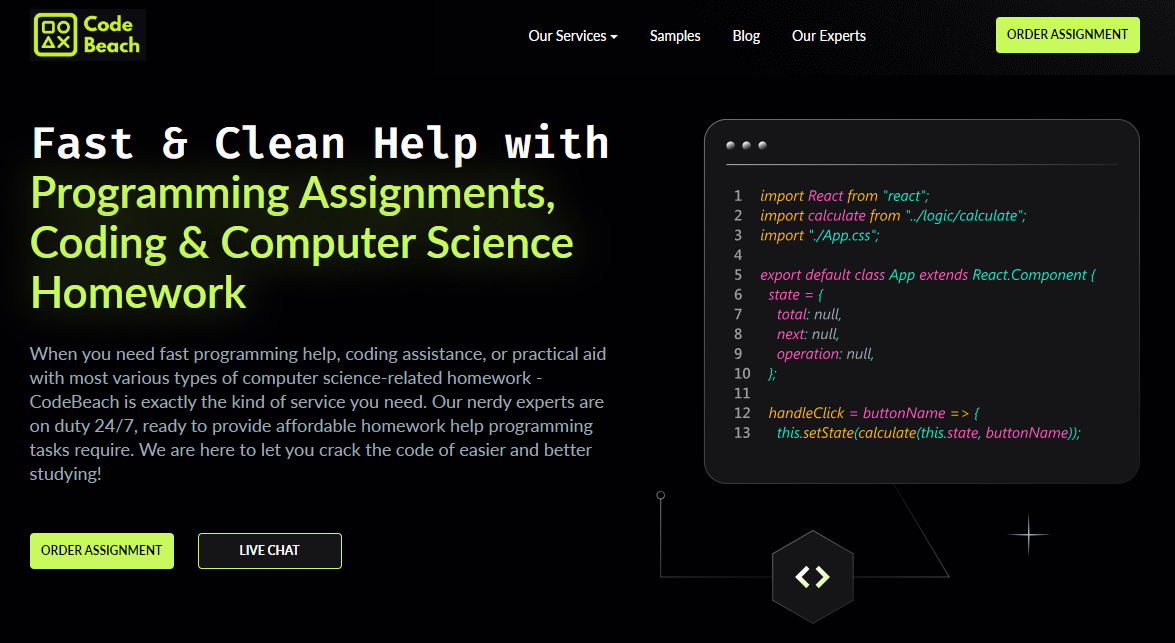The width and height of the screenshot is (1175, 643).
Task: Click the code brackets hexagon icon
Action: (813, 577)
